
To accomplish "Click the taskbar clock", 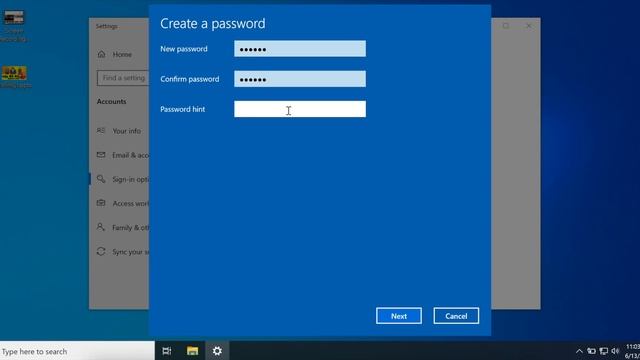I will point(632,351).
